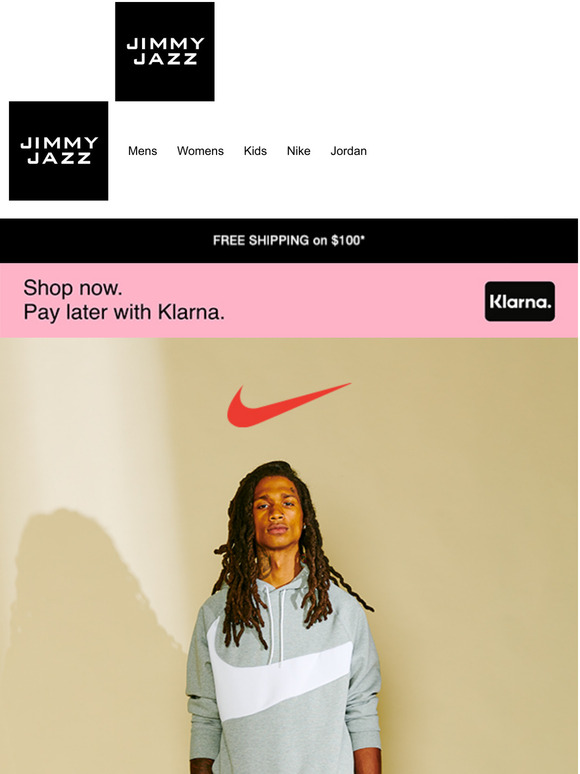Click the model's face in photo
Screen dimensions: 580x774
(x=277, y=513)
